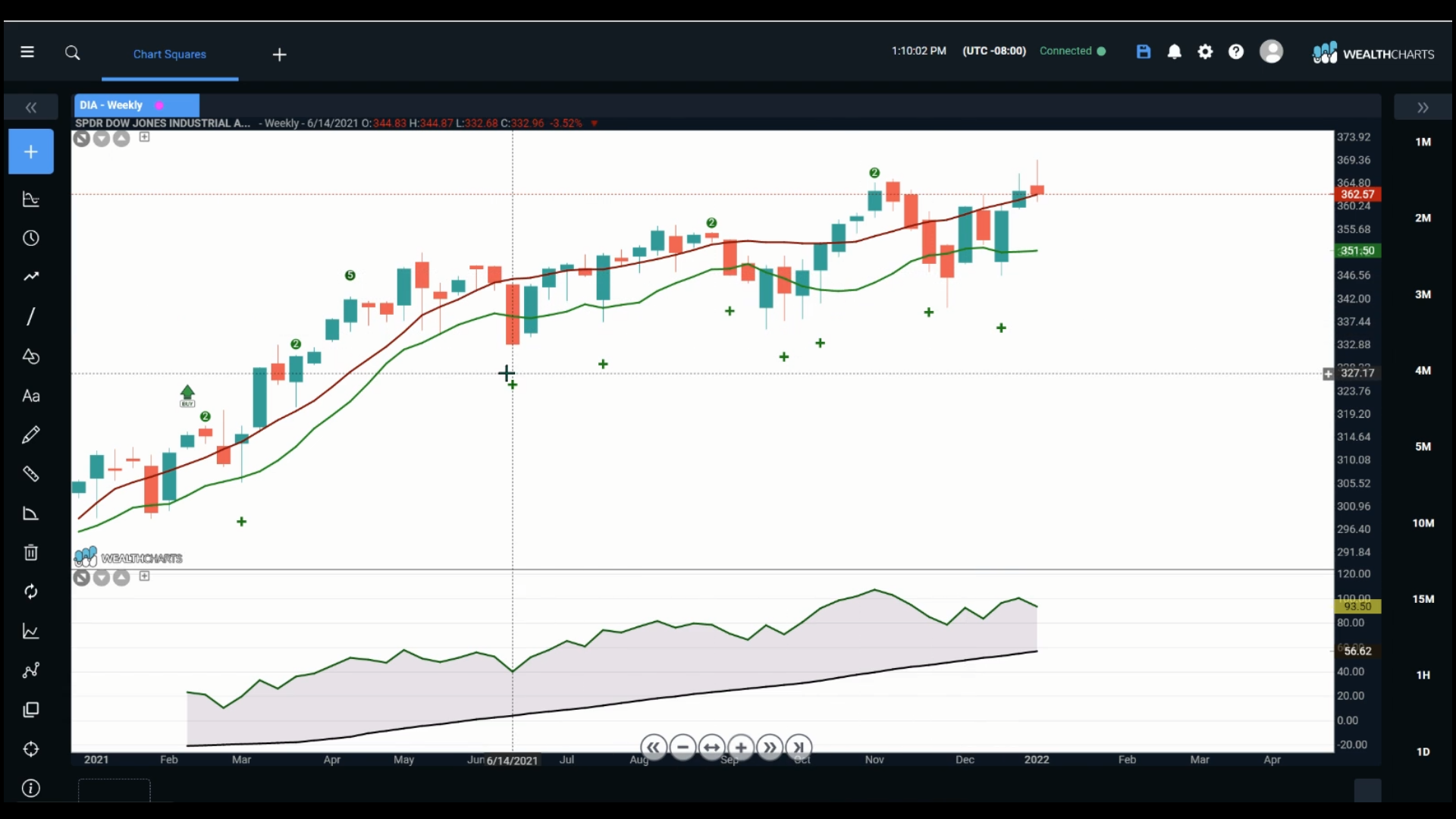
Task: Collapse the left toolbar with double chevron
Action: (x=31, y=108)
